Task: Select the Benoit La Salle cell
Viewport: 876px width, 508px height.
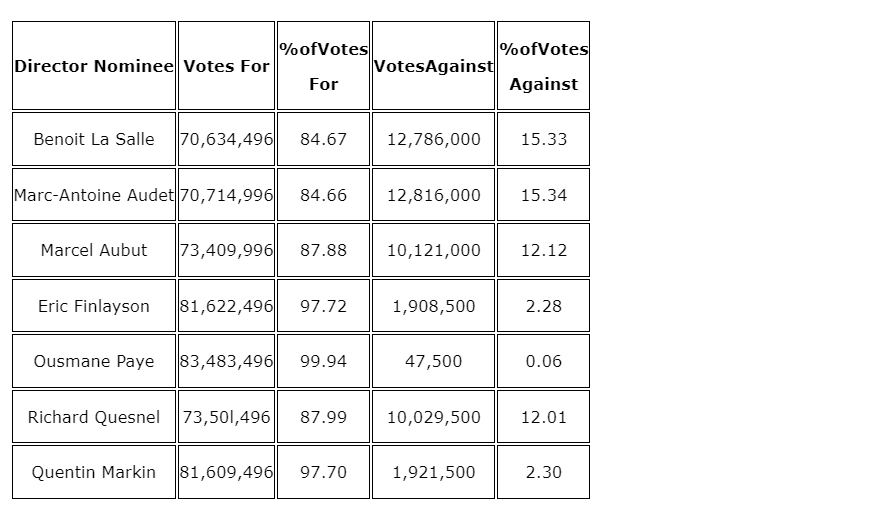Action: tap(94, 139)
